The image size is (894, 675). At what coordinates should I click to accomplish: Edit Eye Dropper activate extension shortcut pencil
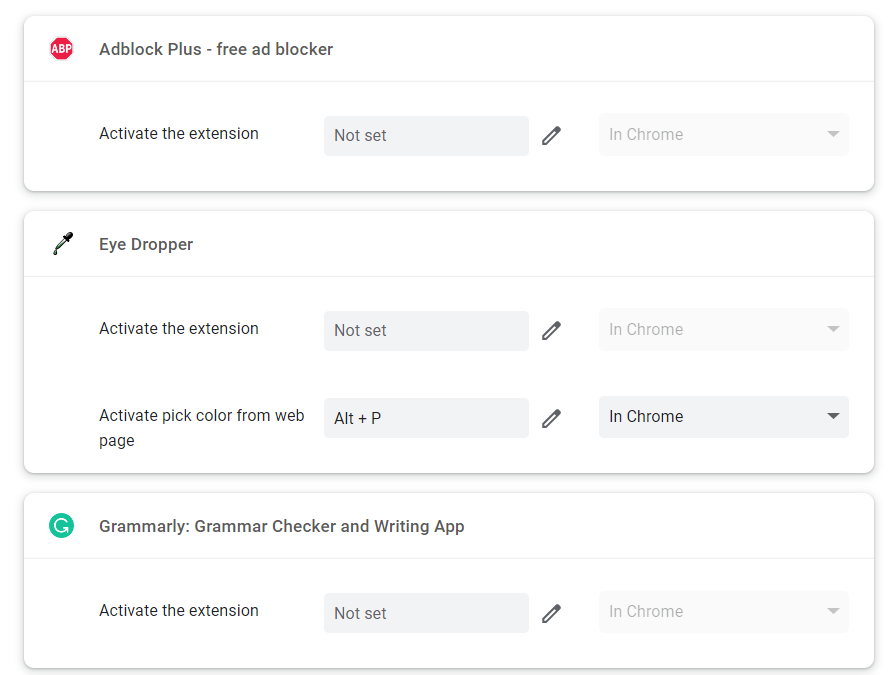pyautogui.click(x=551, y=331)
